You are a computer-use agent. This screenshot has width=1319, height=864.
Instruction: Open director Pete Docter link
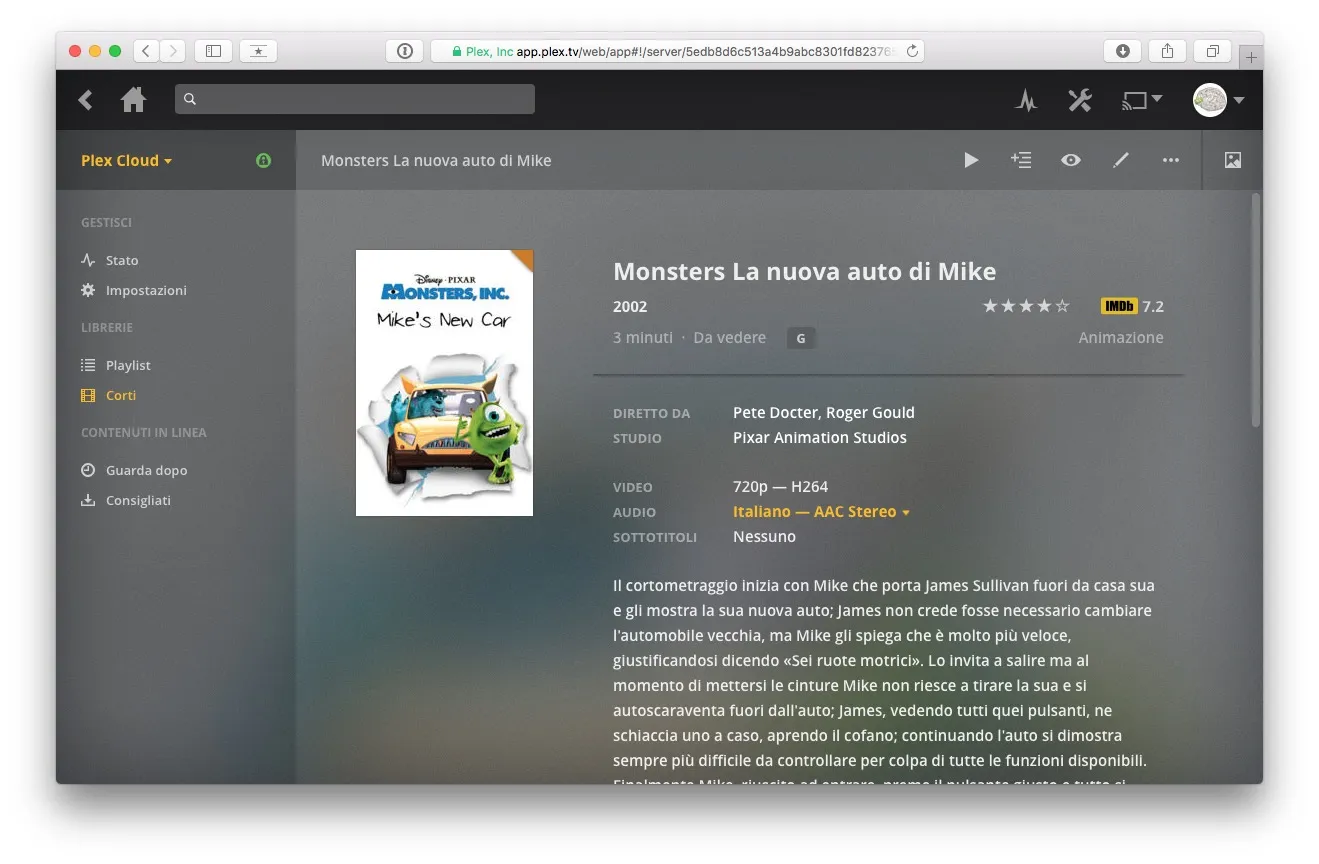pyautogui.click(x=775, y=412)
